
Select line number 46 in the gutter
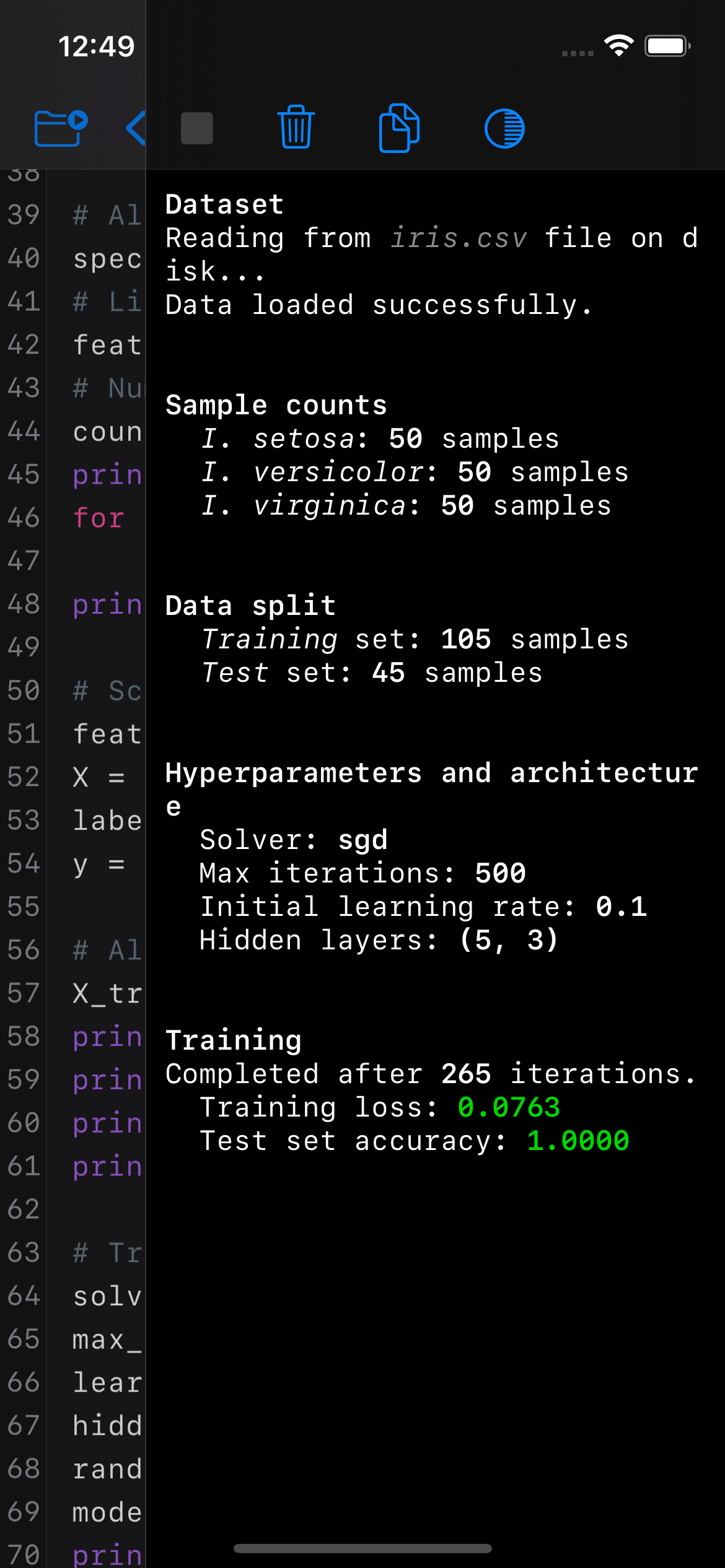tap(24, 518)
